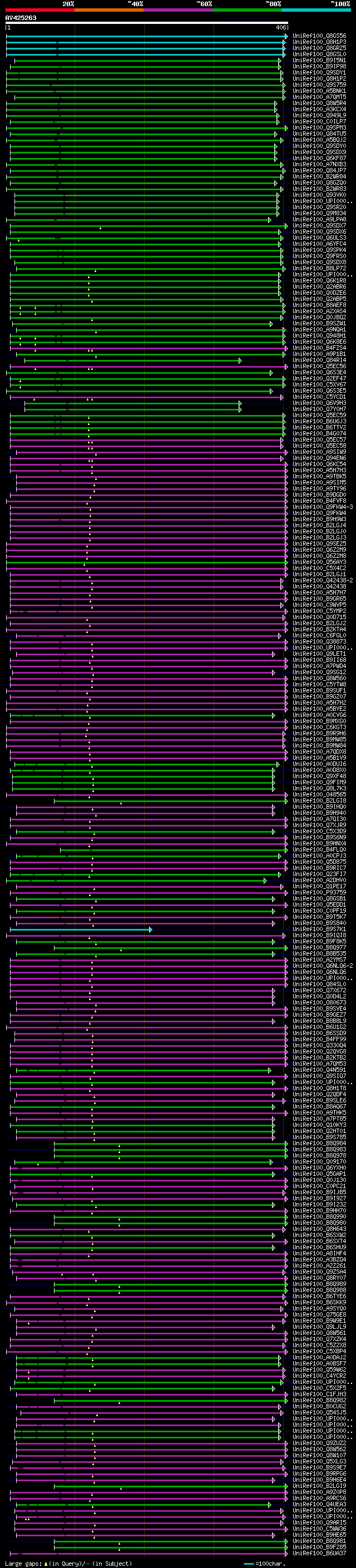Select the UniRef100_B9S7K1 label
This screenshot has width=356, height=1568.
319,929
